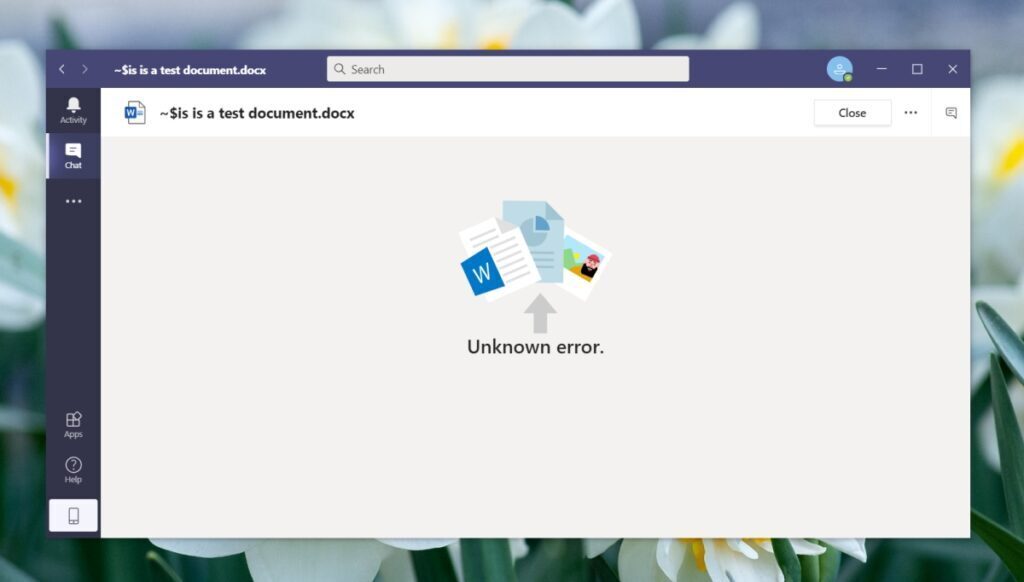1024x582 pixels.
Task: Click the Unknown error message text
Action: tap(535, 346)
